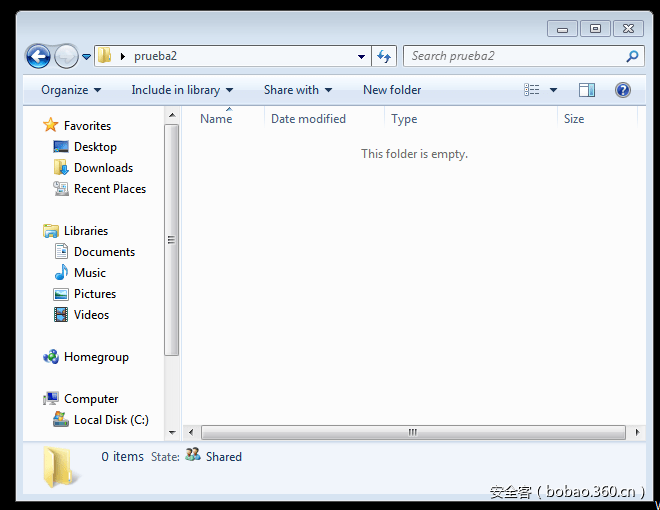Sort by the Name column
The height and width of the screenshot is (510, 660).
click(216, 119)
